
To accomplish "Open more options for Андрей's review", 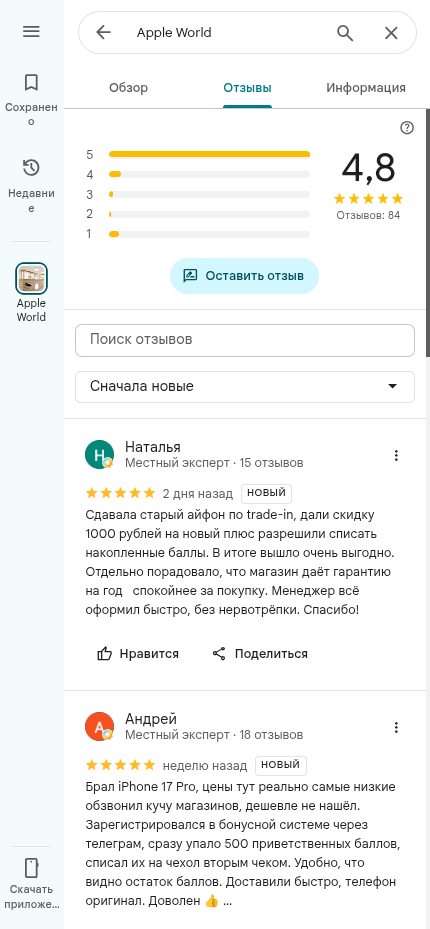I will pos(396,727).
